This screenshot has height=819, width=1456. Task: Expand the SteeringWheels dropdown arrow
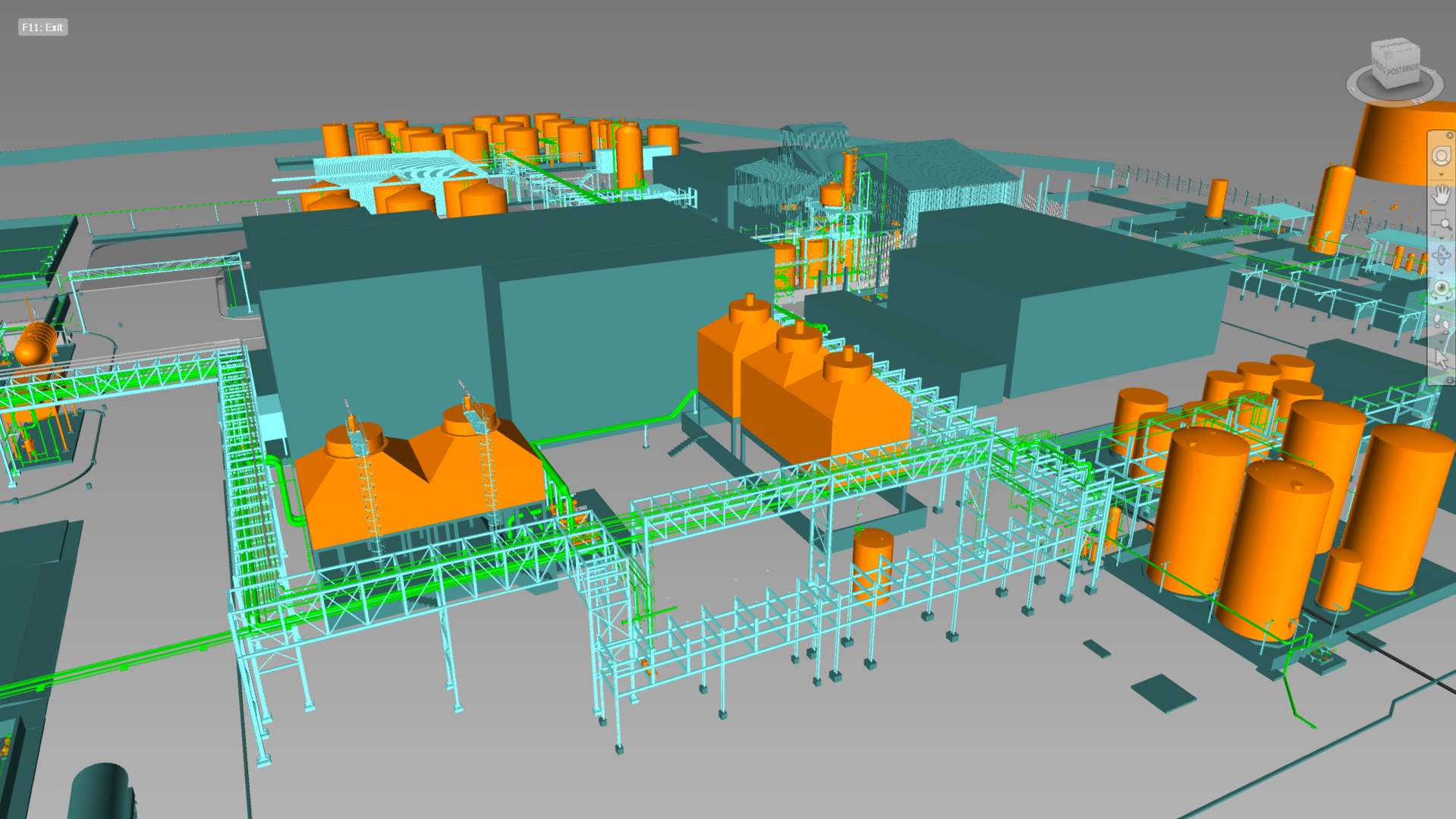(x=1441, y=175)
